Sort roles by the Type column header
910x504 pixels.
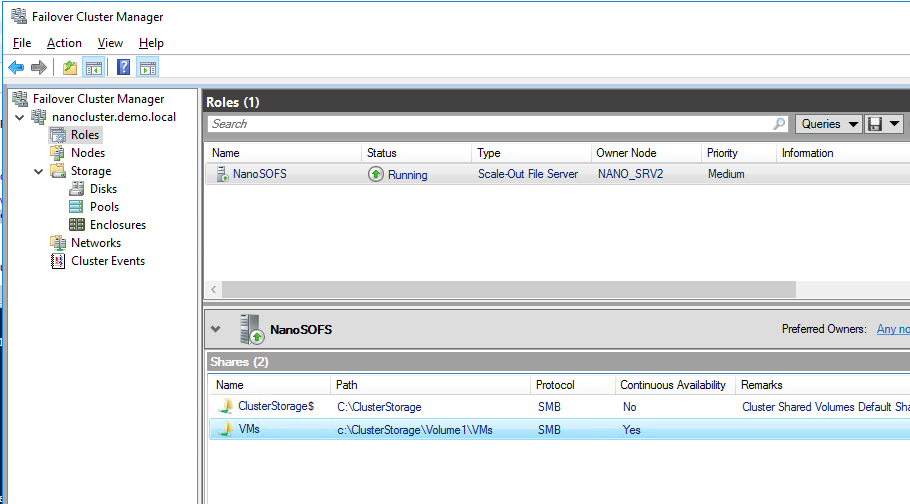(531, 153)
